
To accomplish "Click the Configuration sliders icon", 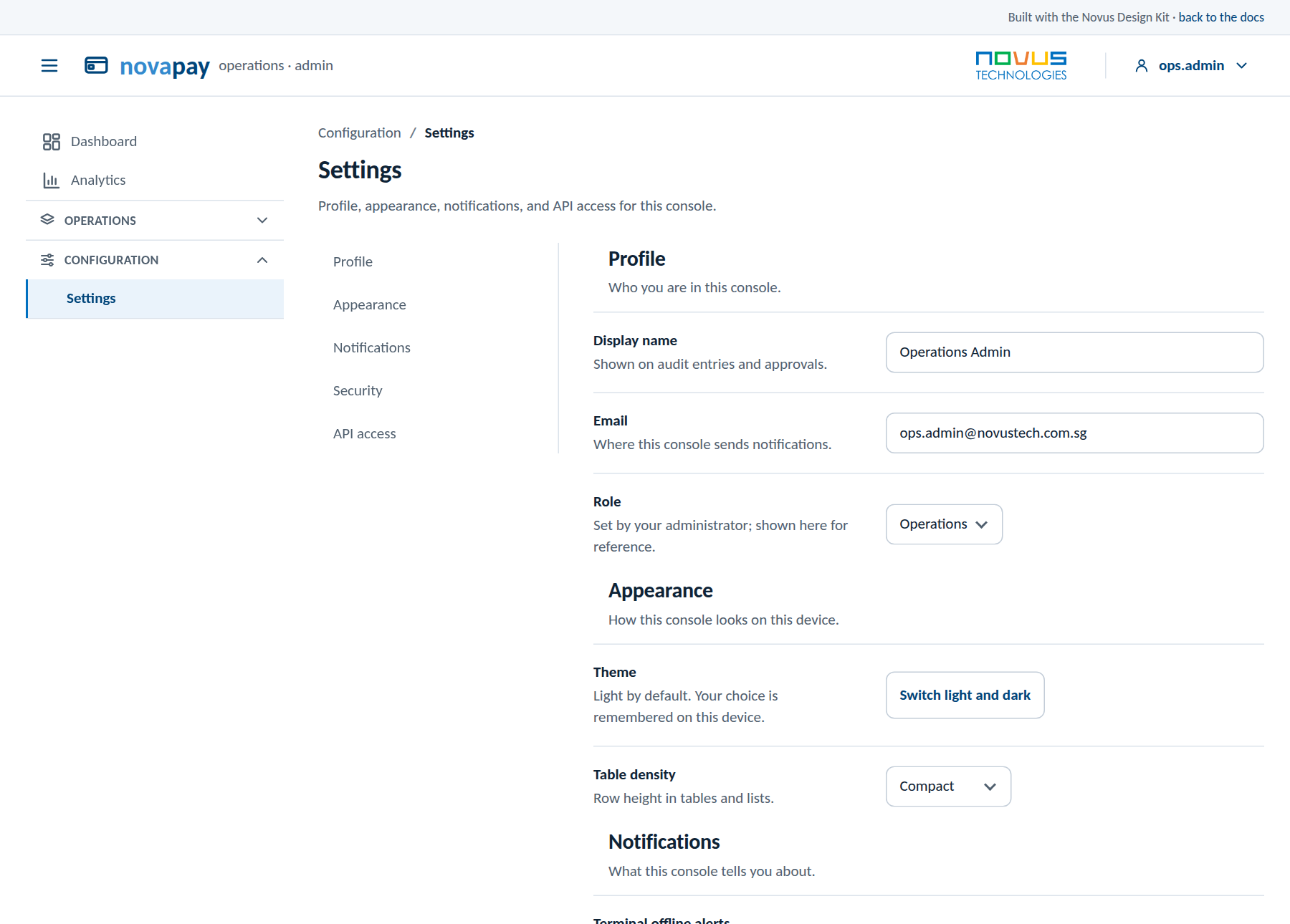I will coord(47,260).
